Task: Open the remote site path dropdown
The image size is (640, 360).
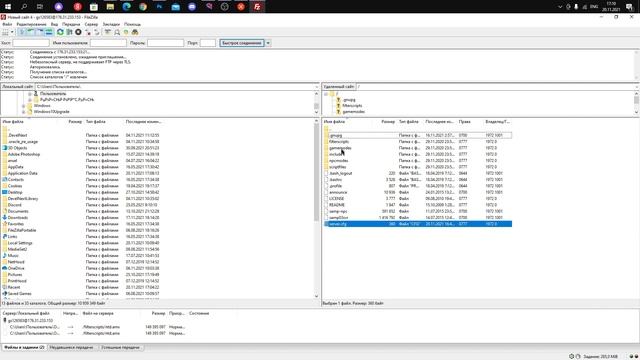Action: tap(637, 87)
